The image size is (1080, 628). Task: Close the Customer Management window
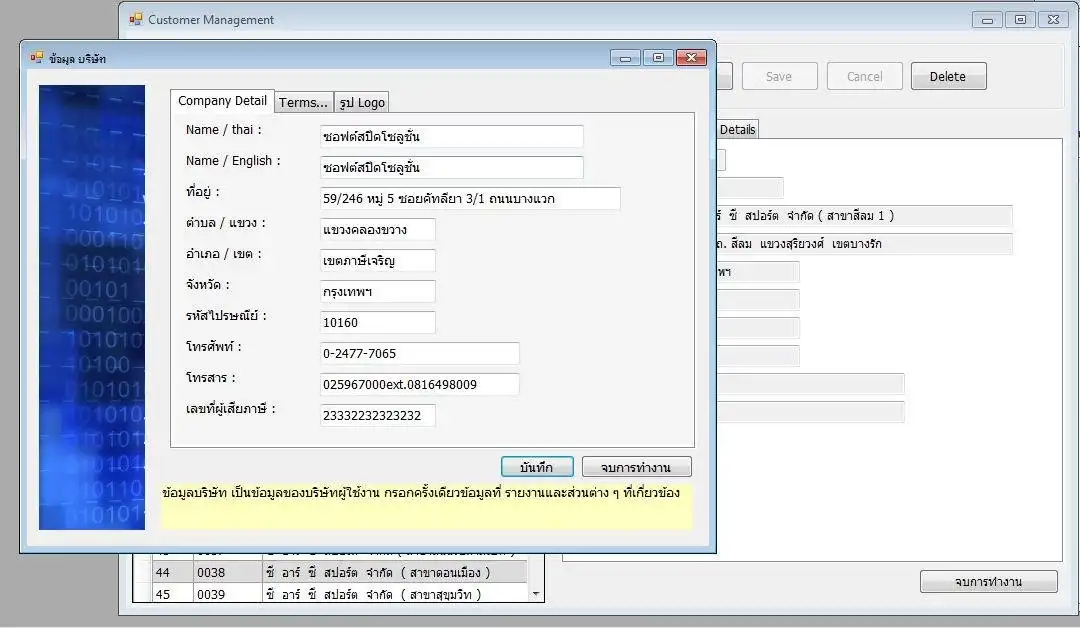click(1053, 20)
